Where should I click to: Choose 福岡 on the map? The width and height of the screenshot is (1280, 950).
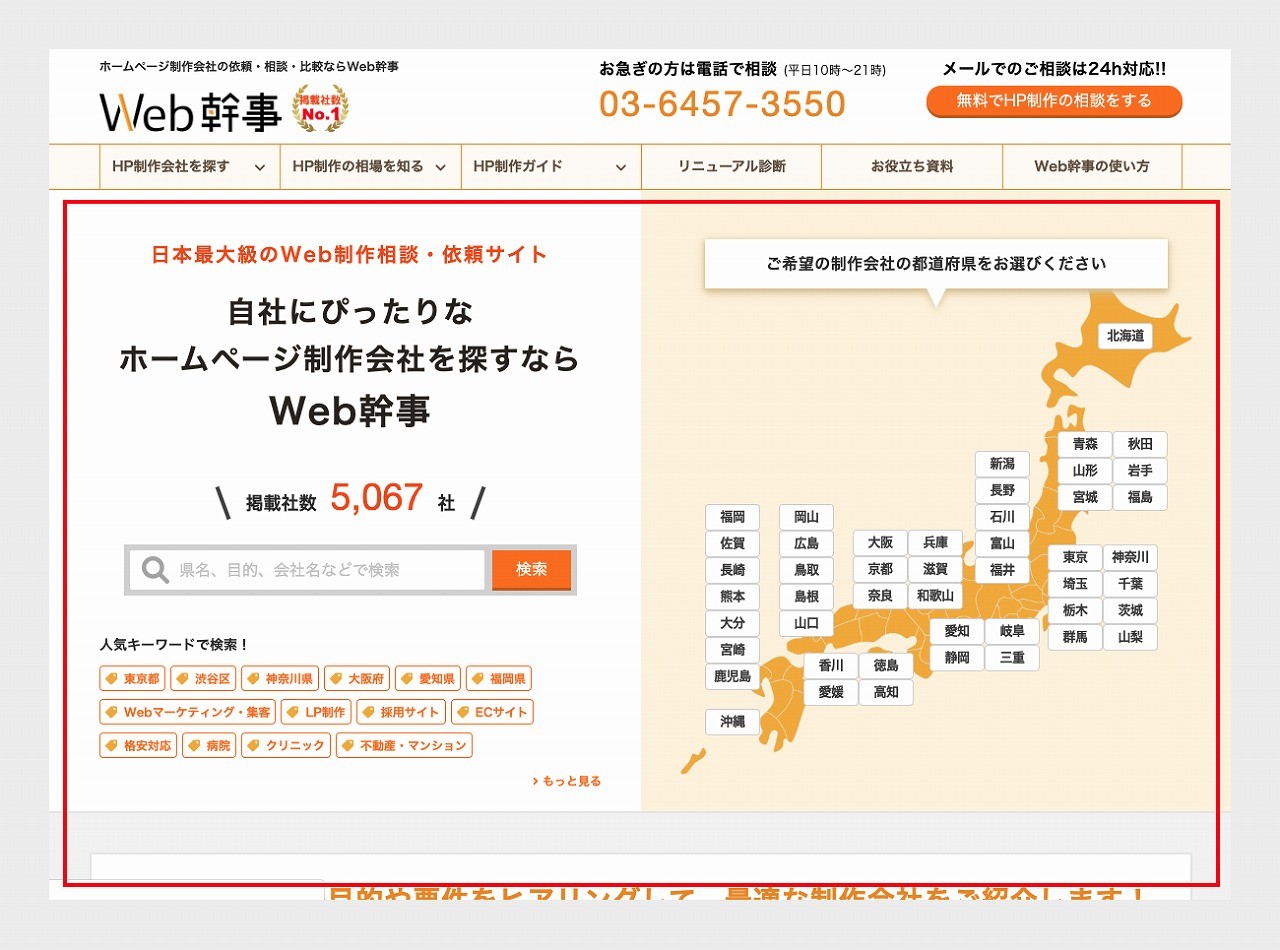pyautogui.click(x=732, y=517)
